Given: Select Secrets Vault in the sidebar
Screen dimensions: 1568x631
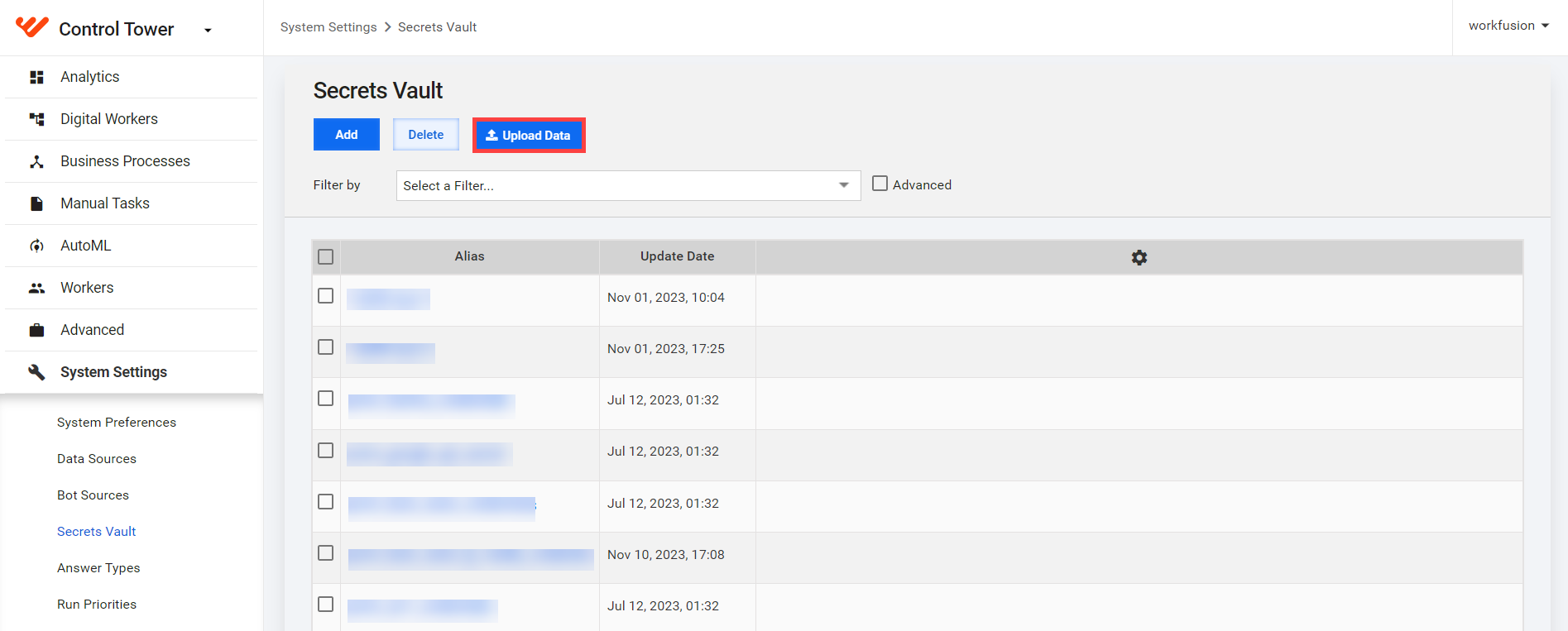Looking at the screenshot, I should point(96,532).
